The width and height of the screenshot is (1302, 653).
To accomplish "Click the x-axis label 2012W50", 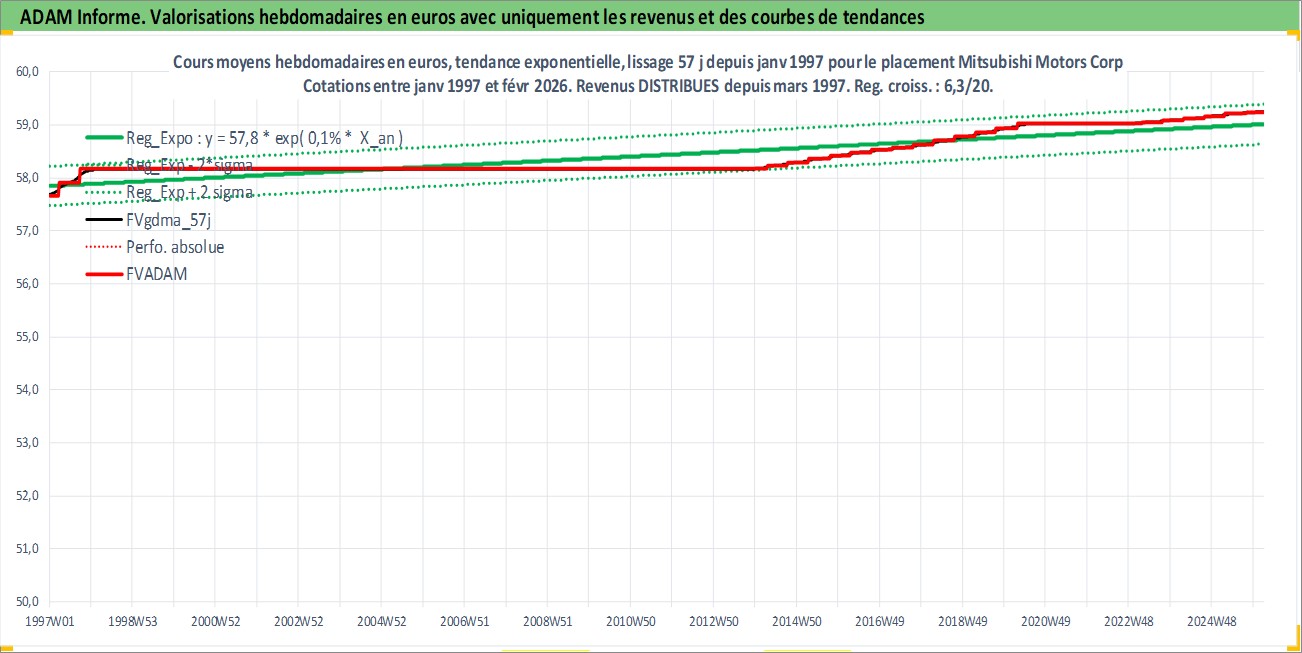I will [x=714, y=622].
